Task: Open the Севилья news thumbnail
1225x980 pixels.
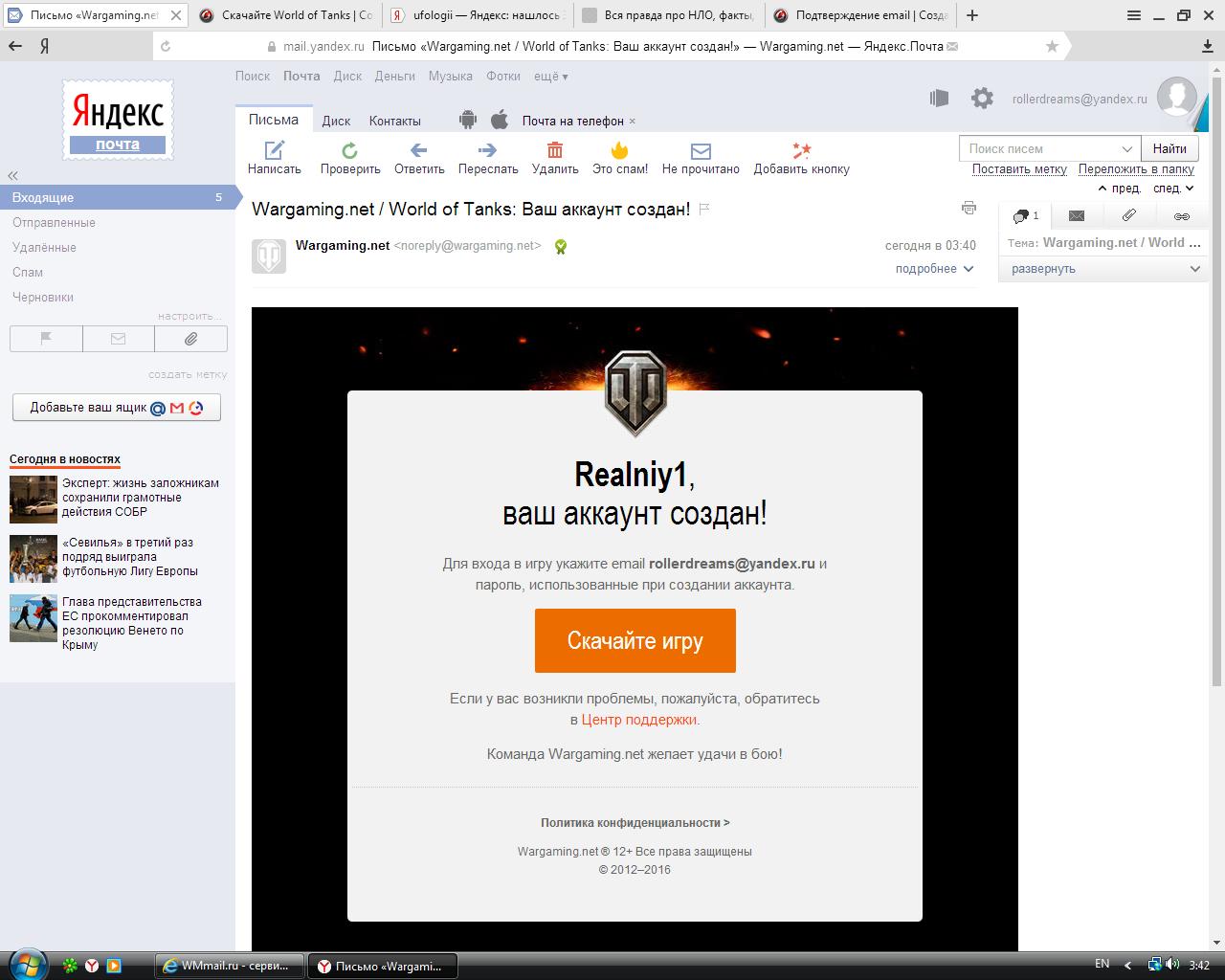Action: pos(33,559)
